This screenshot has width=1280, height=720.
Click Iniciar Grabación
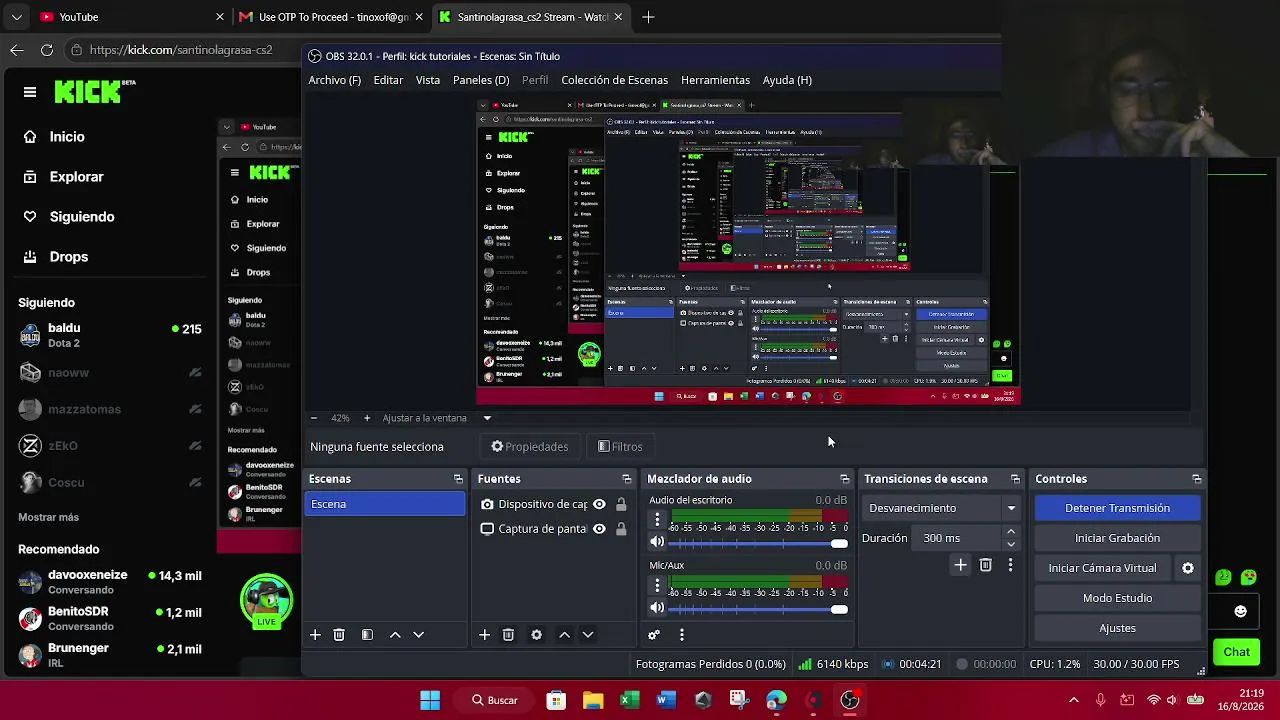(x=1117, y=538)
